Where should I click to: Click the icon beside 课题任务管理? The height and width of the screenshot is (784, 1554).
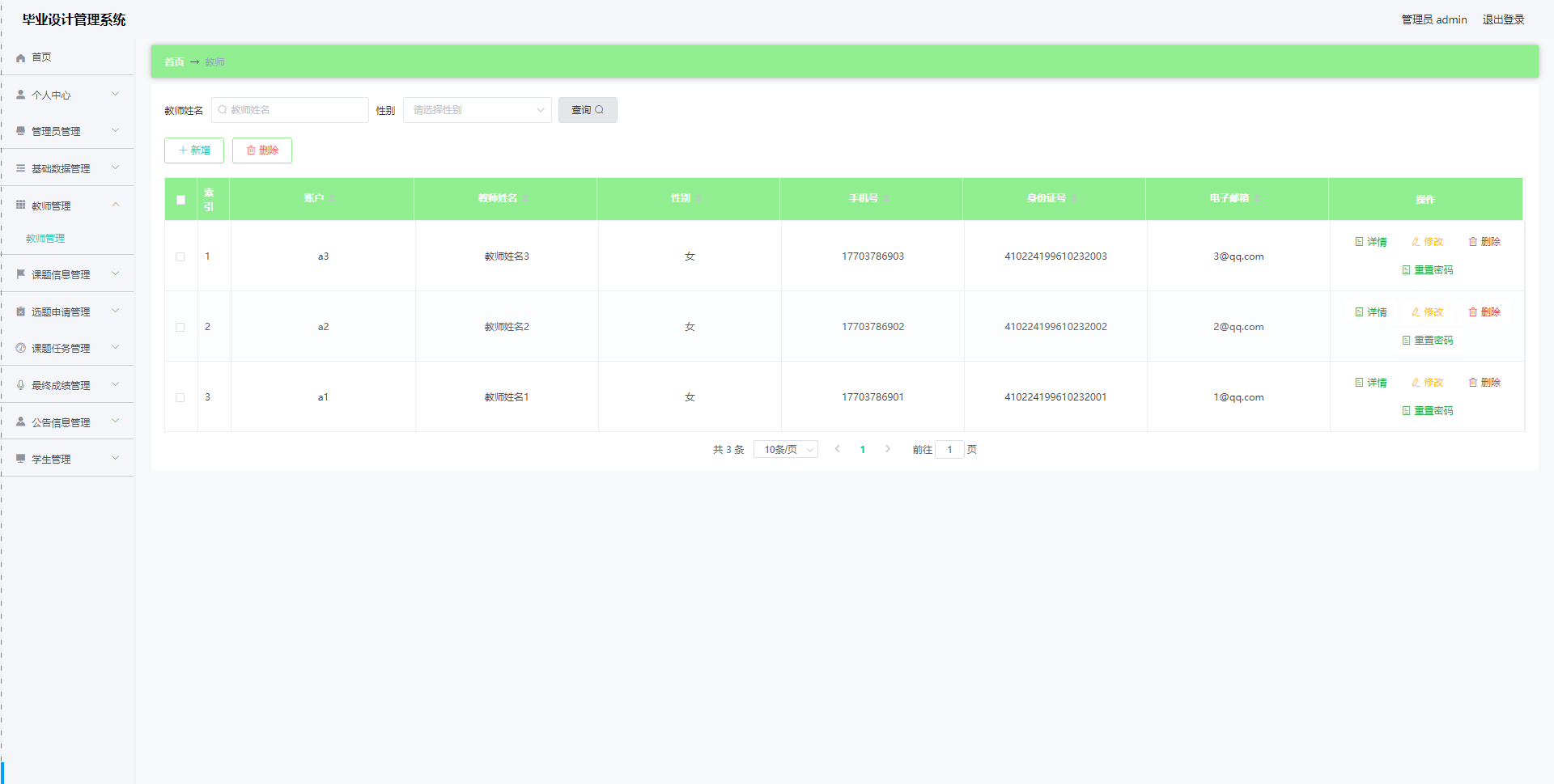pos(20,348)
